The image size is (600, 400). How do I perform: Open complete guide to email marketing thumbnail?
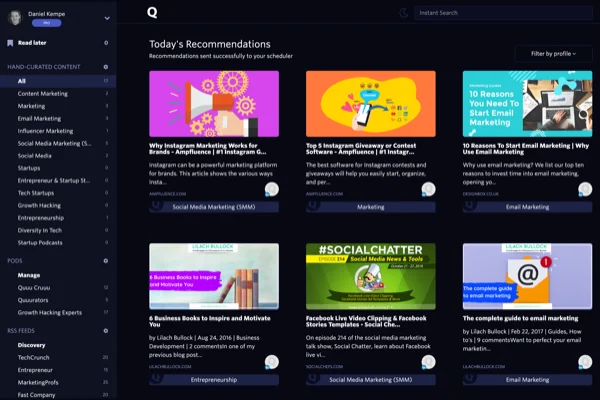[527, 276]
